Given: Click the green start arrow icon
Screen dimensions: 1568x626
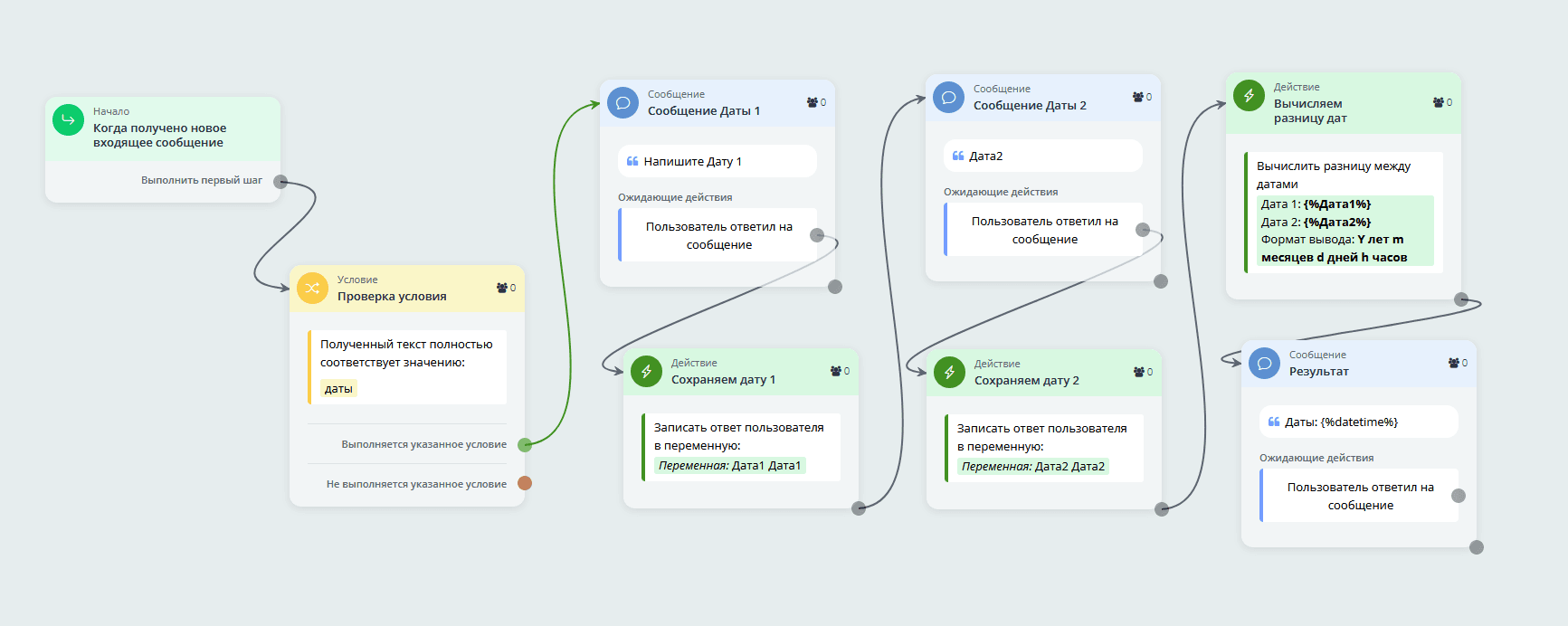Looking at the screenshot, I should coord(68,120).
